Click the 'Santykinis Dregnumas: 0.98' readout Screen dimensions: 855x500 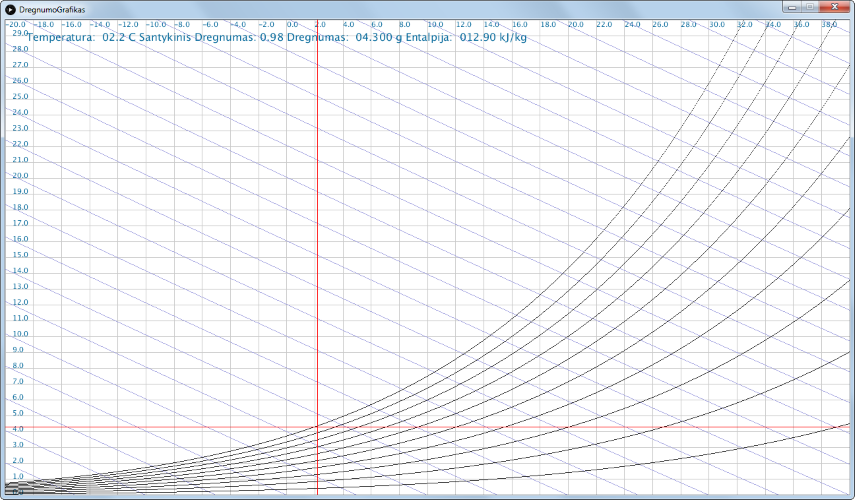pyautogui.click(x=212, y=38)
